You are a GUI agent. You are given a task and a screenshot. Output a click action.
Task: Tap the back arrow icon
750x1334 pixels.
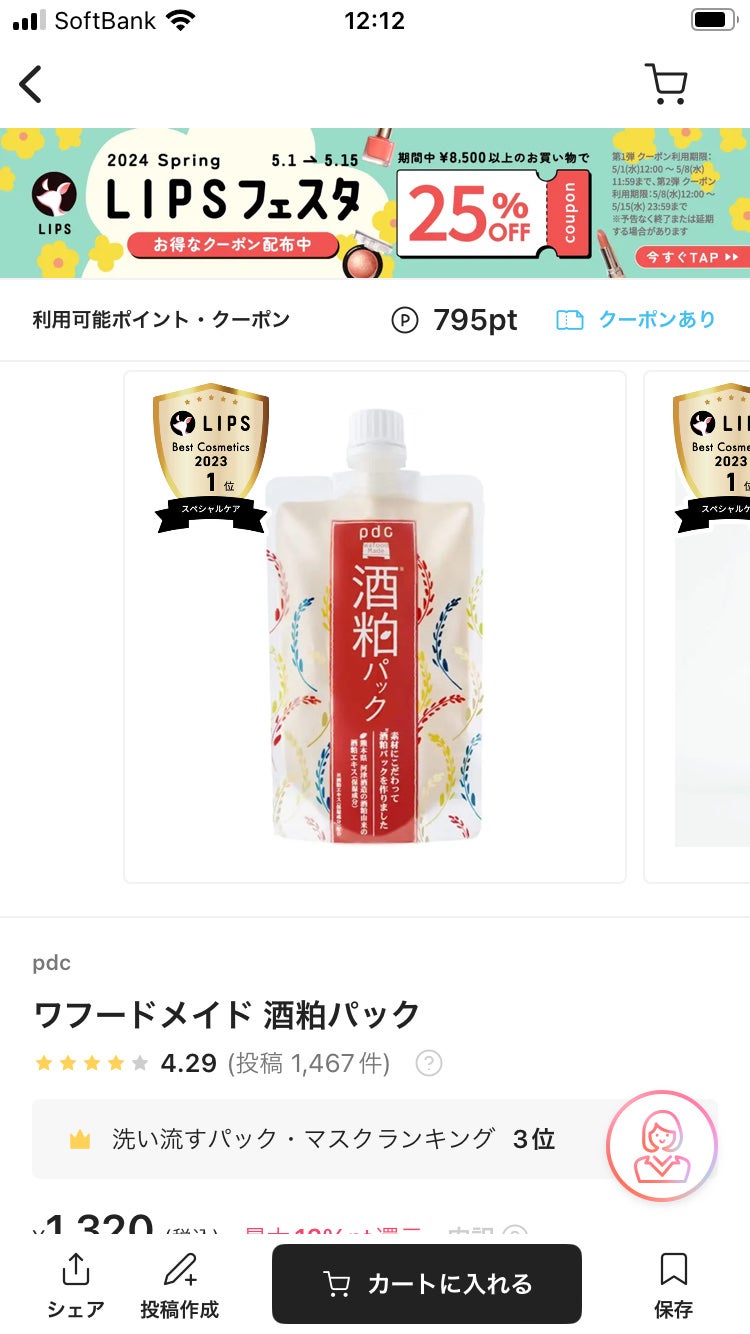click(31, 84)
